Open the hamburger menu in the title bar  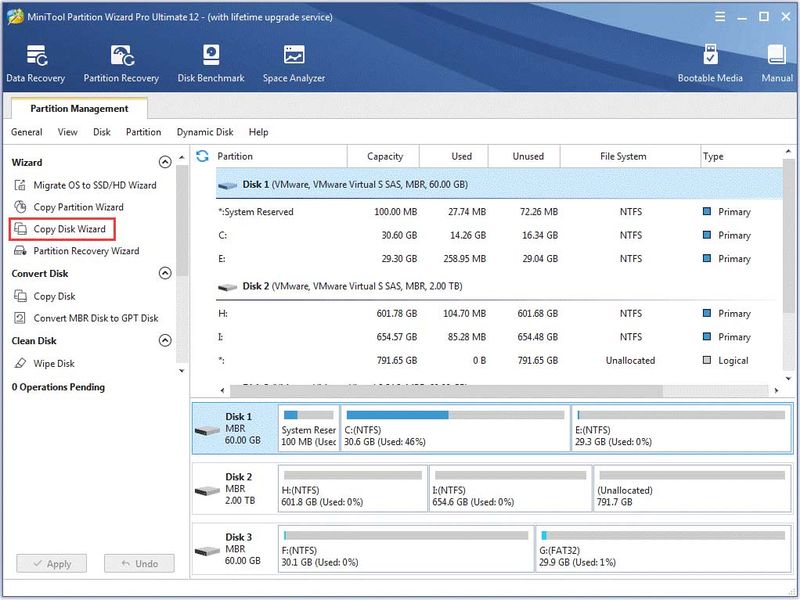click(720, 17)
